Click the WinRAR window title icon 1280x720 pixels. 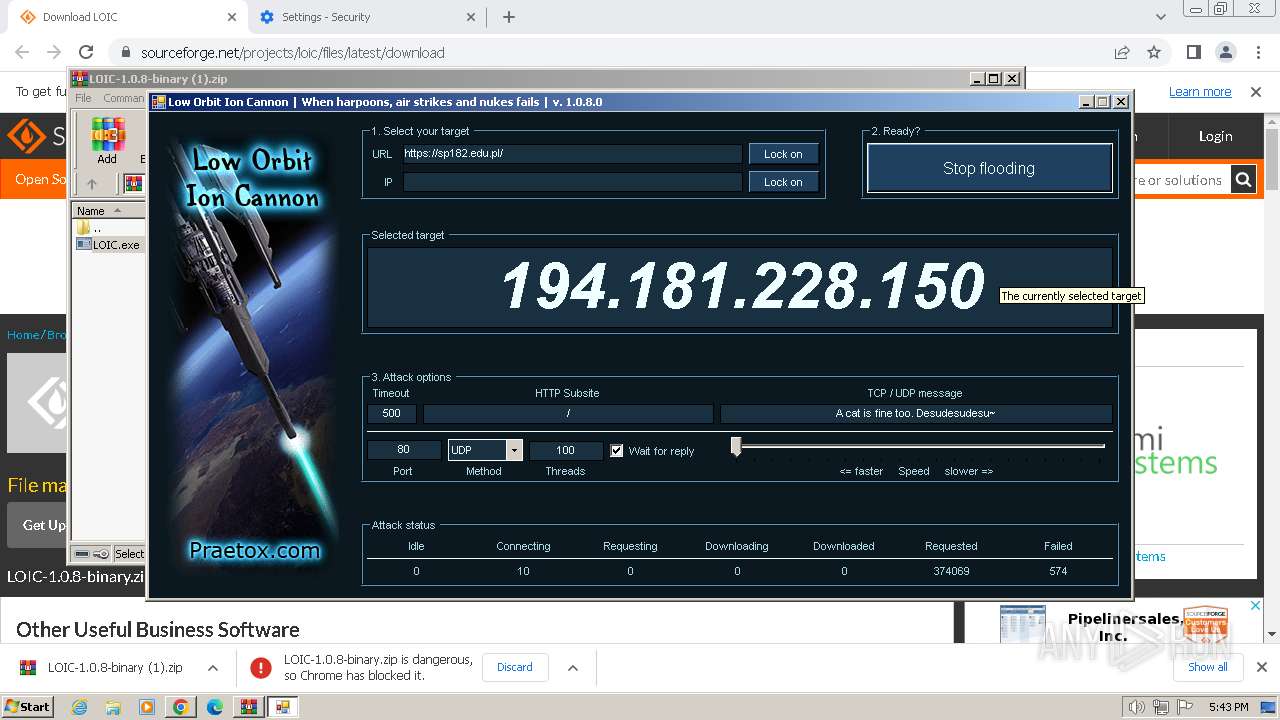79,79
